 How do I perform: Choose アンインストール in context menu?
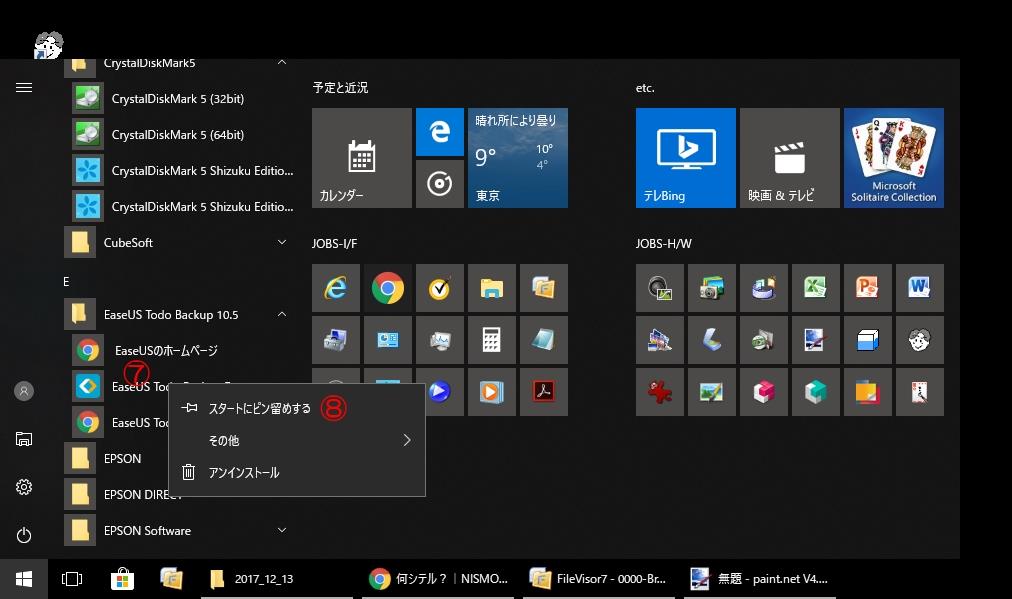pos(297,472)
